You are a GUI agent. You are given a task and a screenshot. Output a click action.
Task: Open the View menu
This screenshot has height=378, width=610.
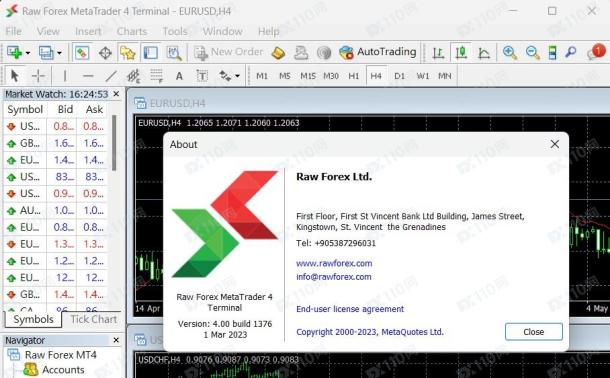pyautogui.click(x=48, y=31)
